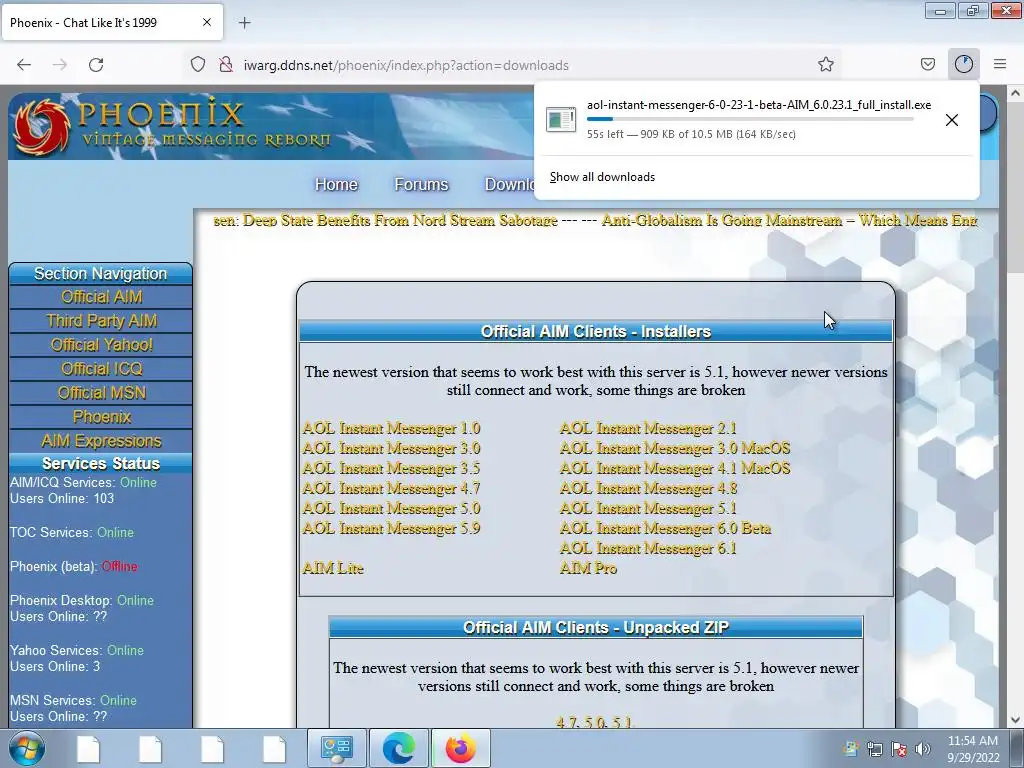
Task: Download AOL Instant Messenger 5.1
Action: click(648, 508)
